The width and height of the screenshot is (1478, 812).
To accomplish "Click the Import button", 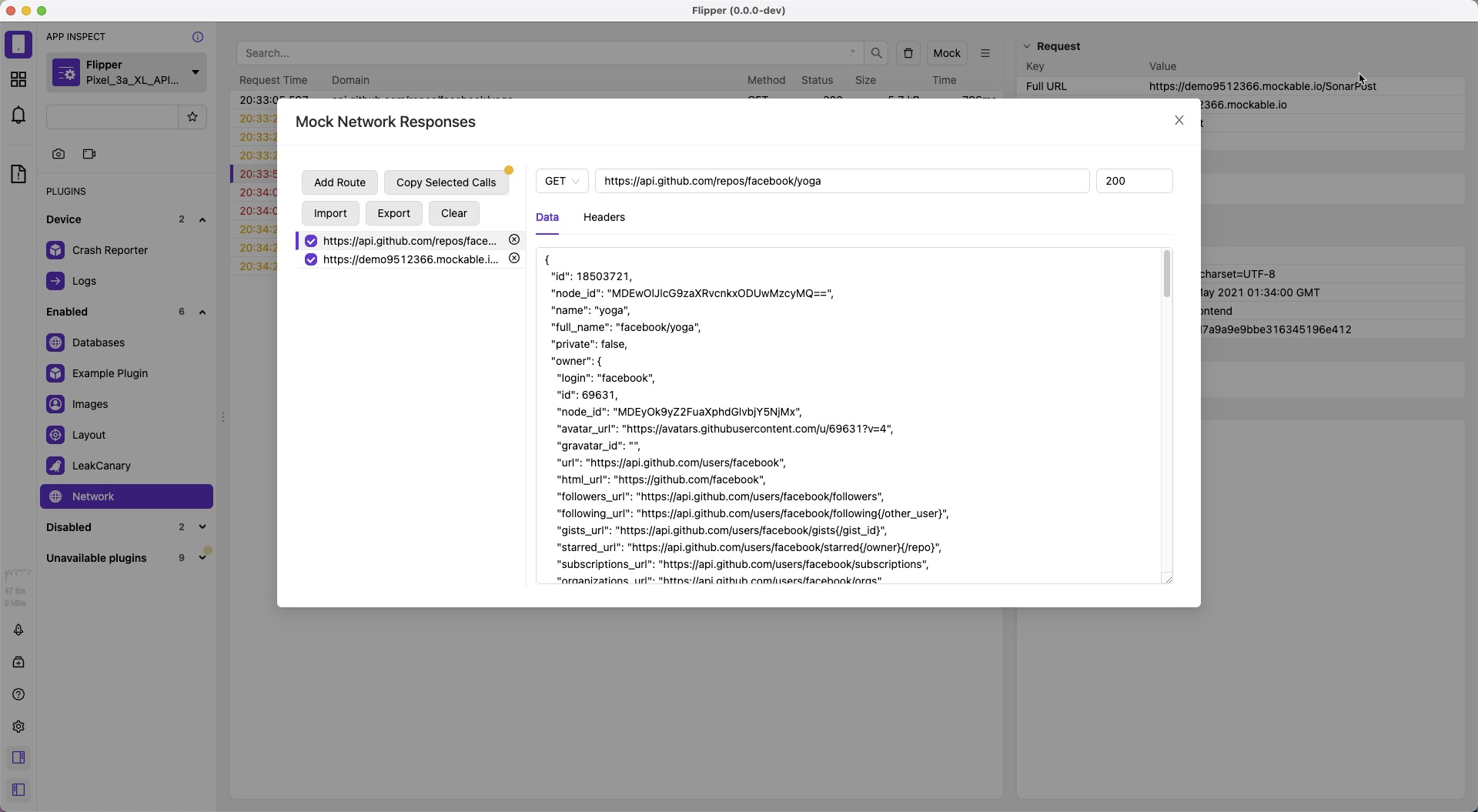I will pos(330,213).
